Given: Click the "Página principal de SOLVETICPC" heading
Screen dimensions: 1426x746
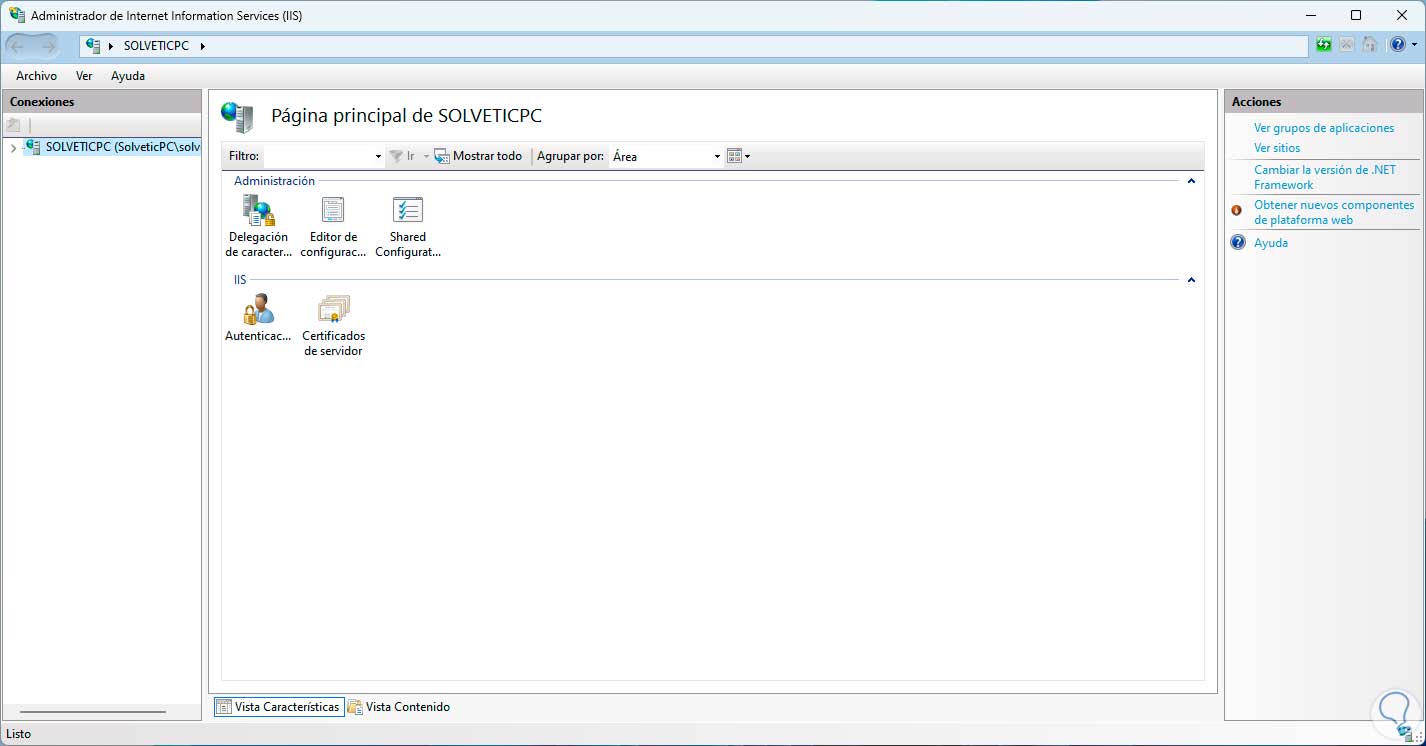Looking at the screenshot, I should point(406,116).
